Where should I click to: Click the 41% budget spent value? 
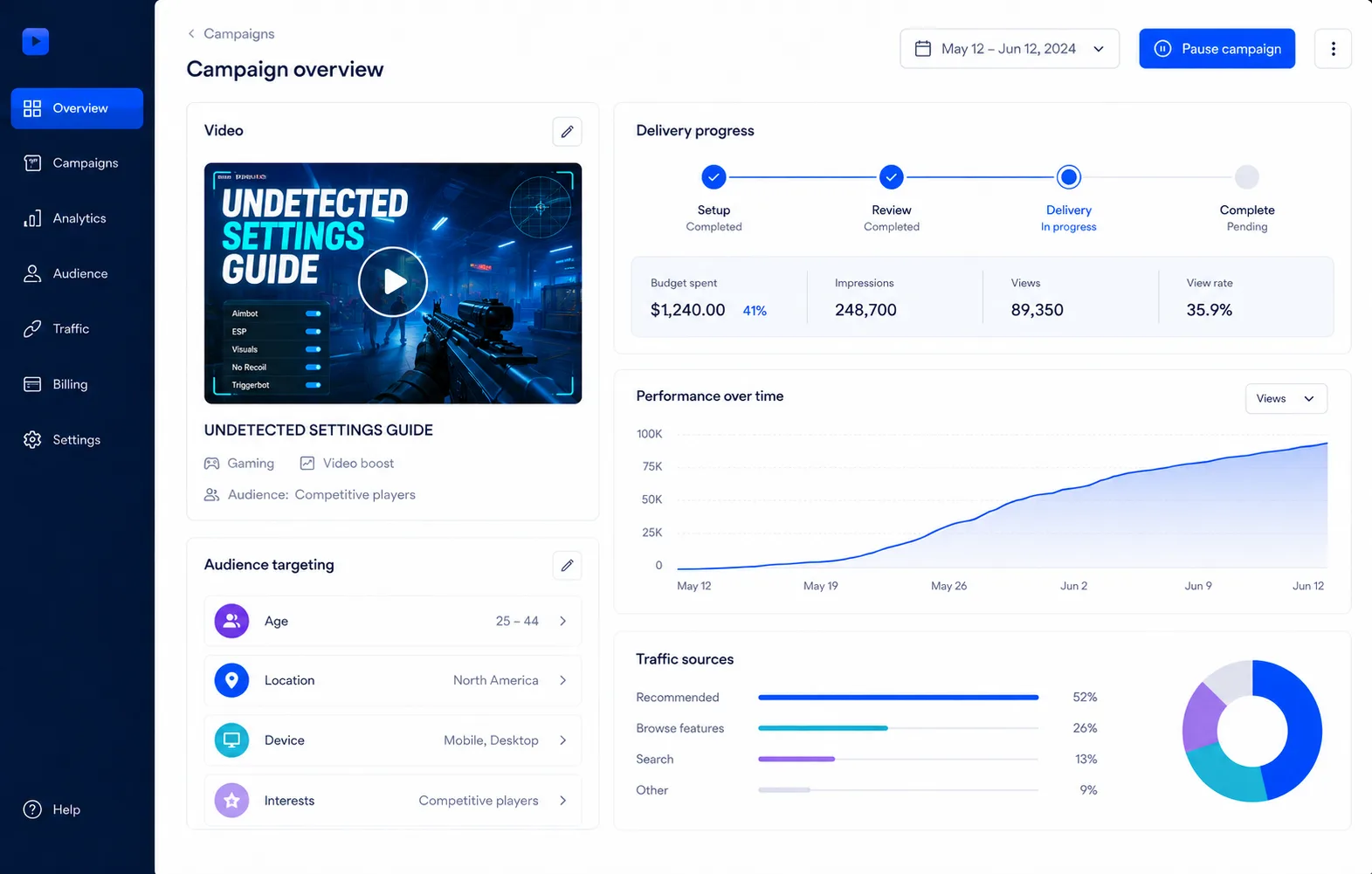[x=755, y=311]
